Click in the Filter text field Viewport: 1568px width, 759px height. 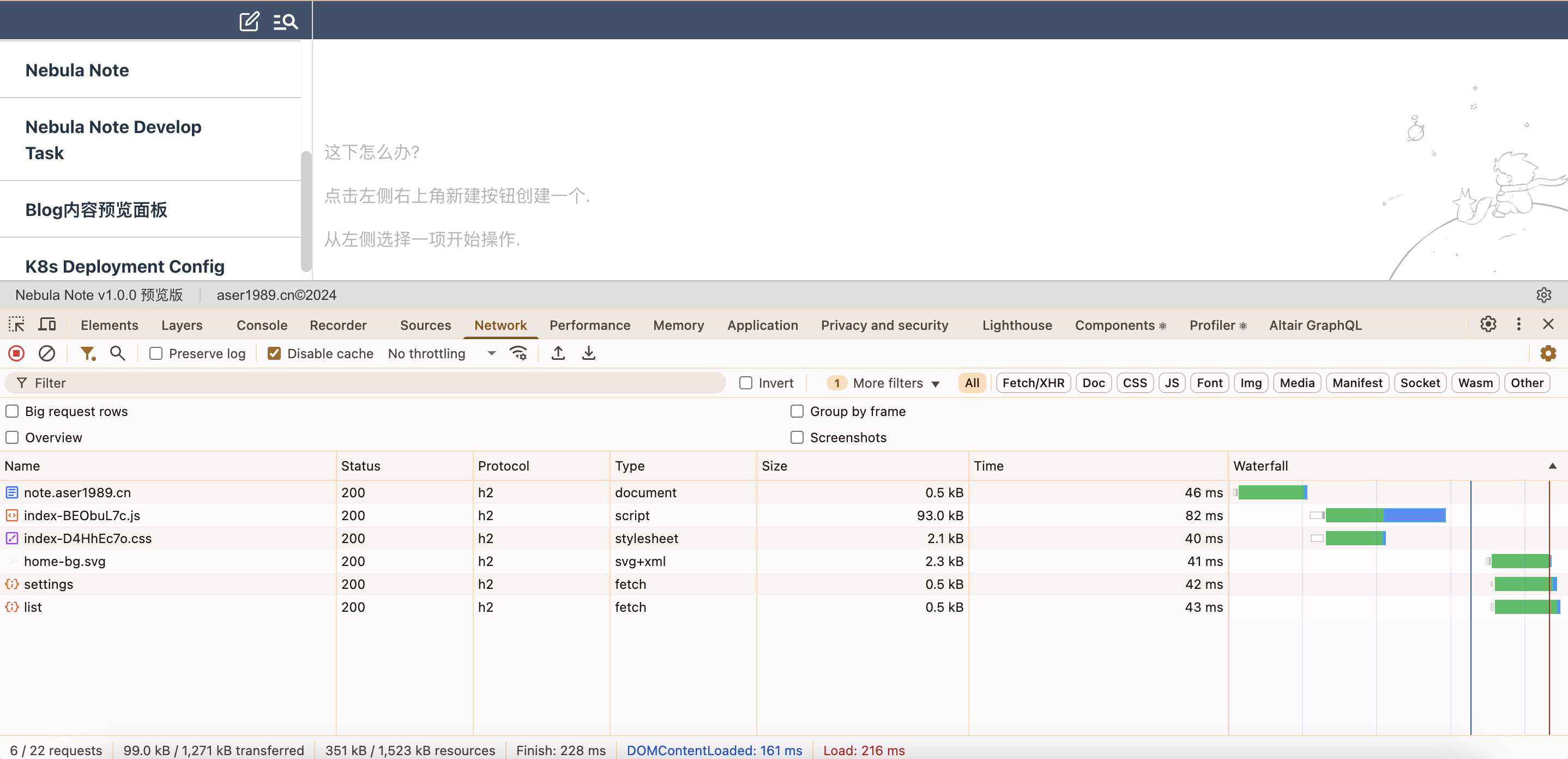pyautogui.click(x=365, y=383)
